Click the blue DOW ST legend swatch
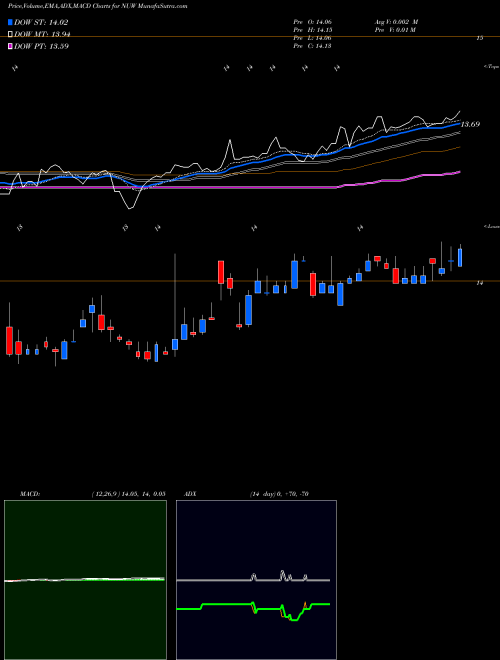The height and width of the screenshot is (660, 500). [x=10, y=22]
